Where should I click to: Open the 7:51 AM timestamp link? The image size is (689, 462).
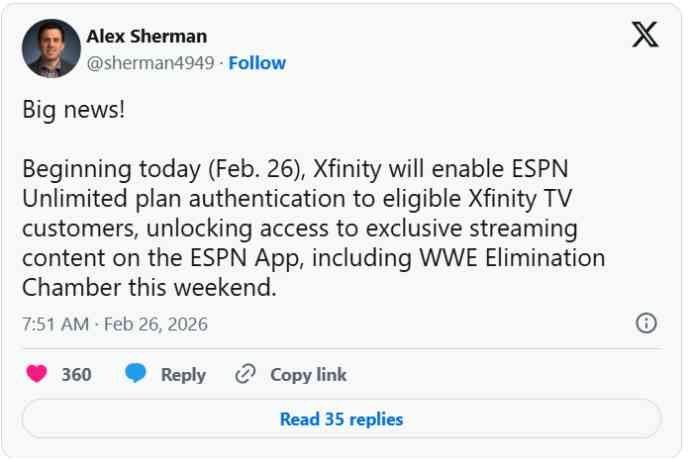coord(54,325)
